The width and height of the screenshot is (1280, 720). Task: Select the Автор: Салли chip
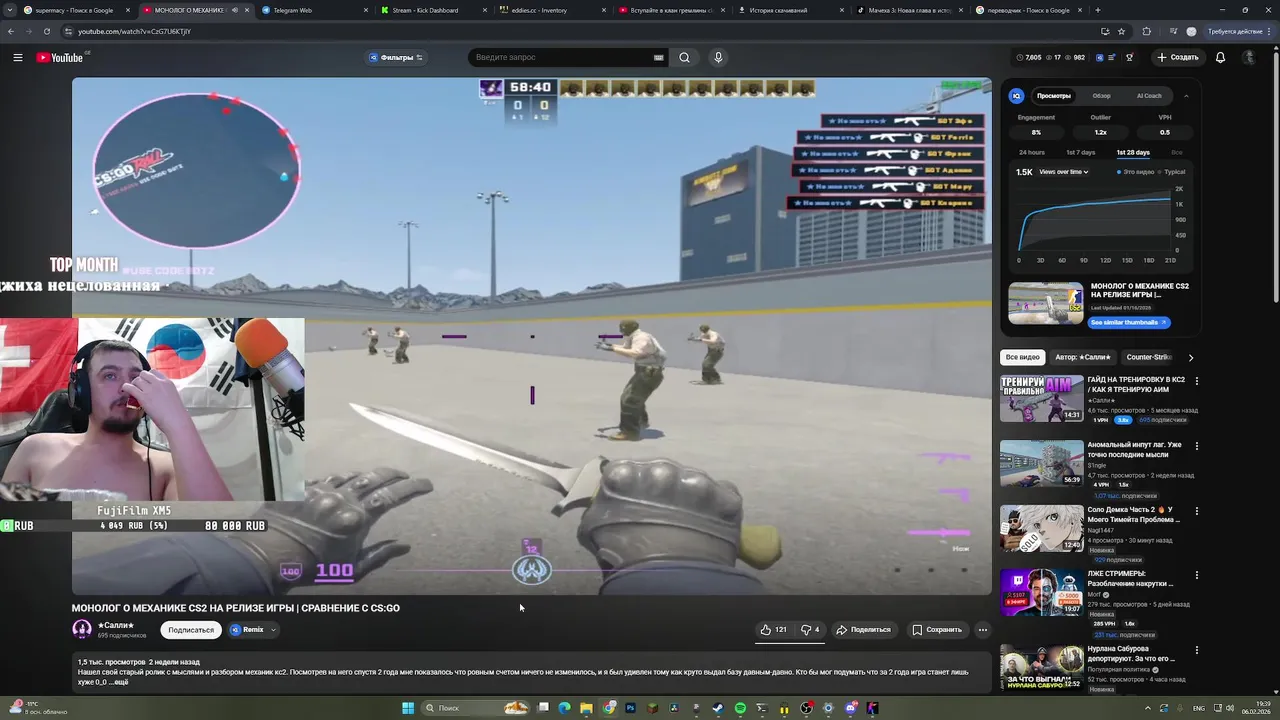pyautogui.click(x=1082, y=357)
